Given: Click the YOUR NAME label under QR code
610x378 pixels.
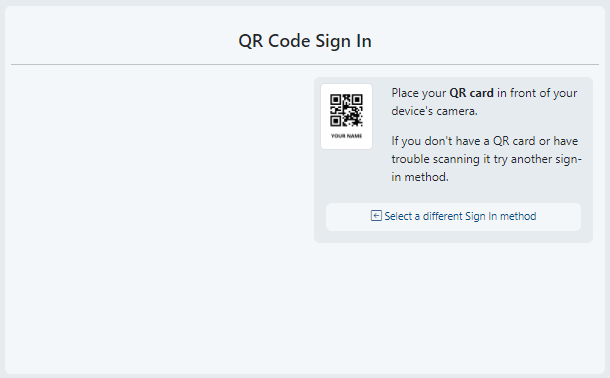Looking at the screenshot, I should (346, 136).
